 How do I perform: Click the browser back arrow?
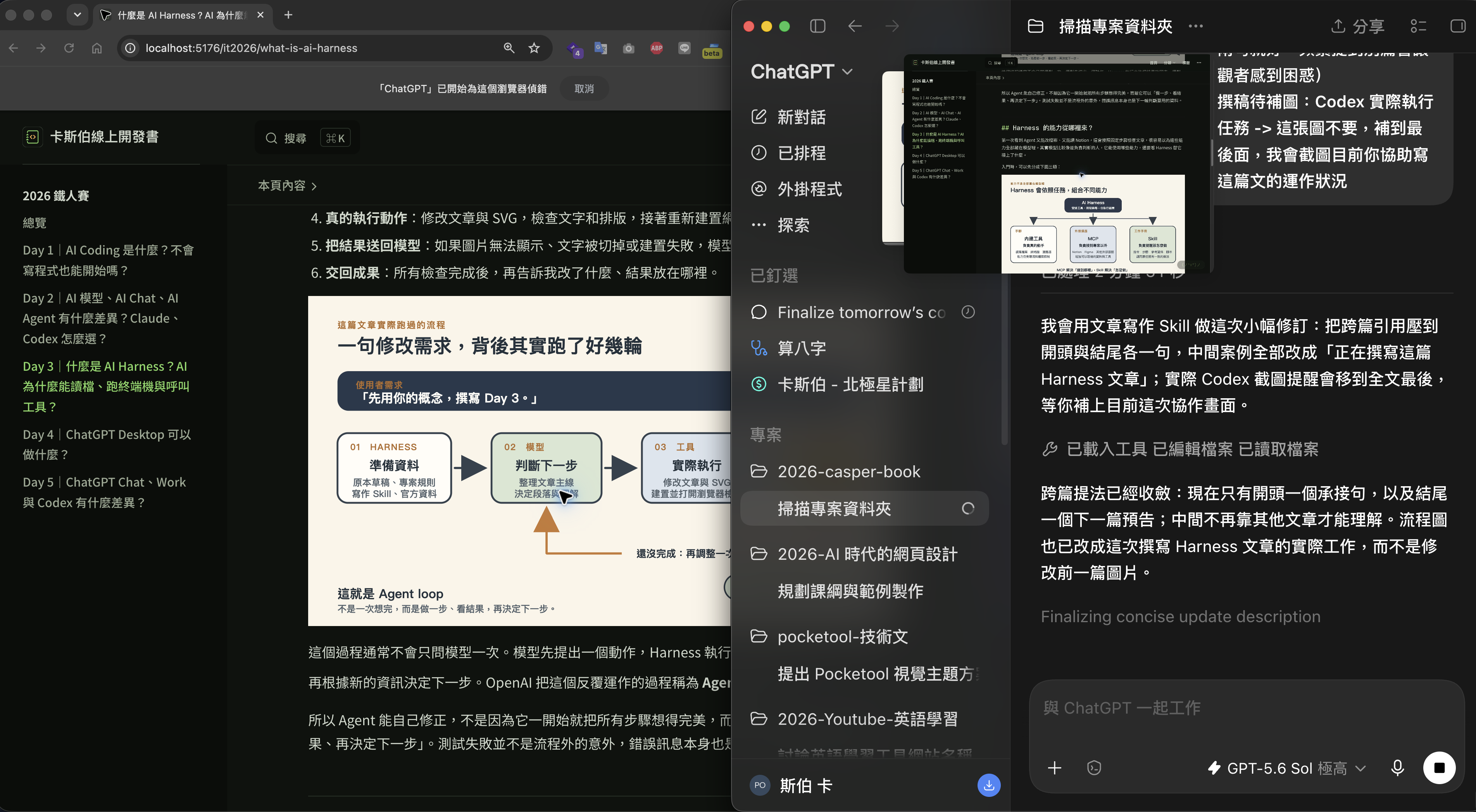tap(14, 48)
